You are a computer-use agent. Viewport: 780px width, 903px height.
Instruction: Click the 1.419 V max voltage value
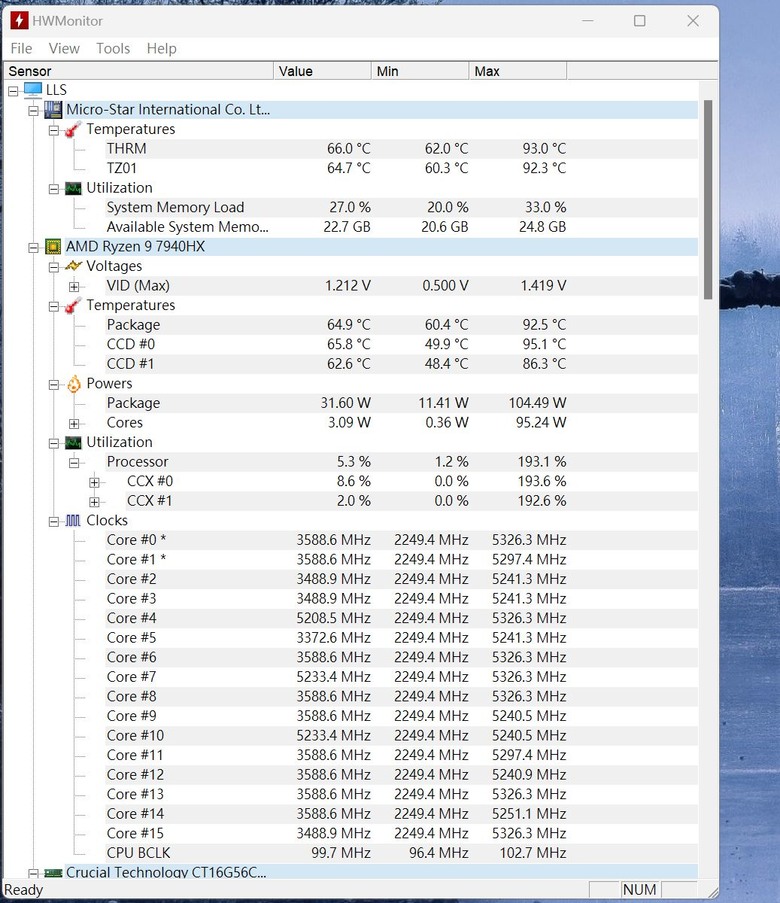[x=544, y=286]
